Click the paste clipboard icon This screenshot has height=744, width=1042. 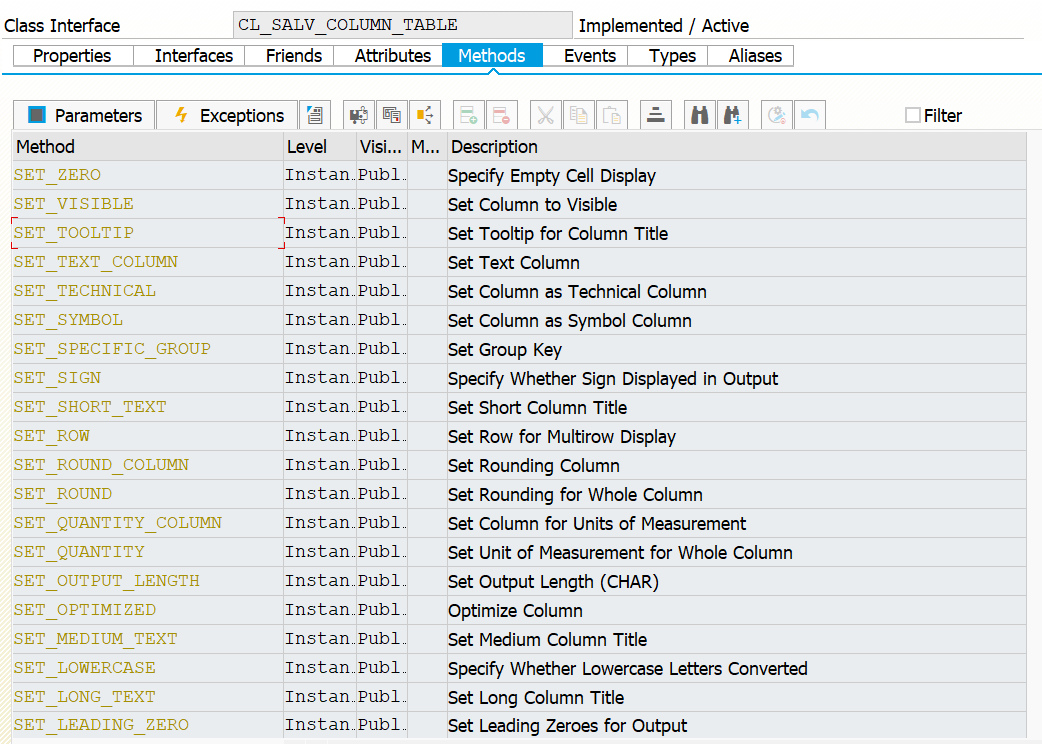(x=612, y=115)
